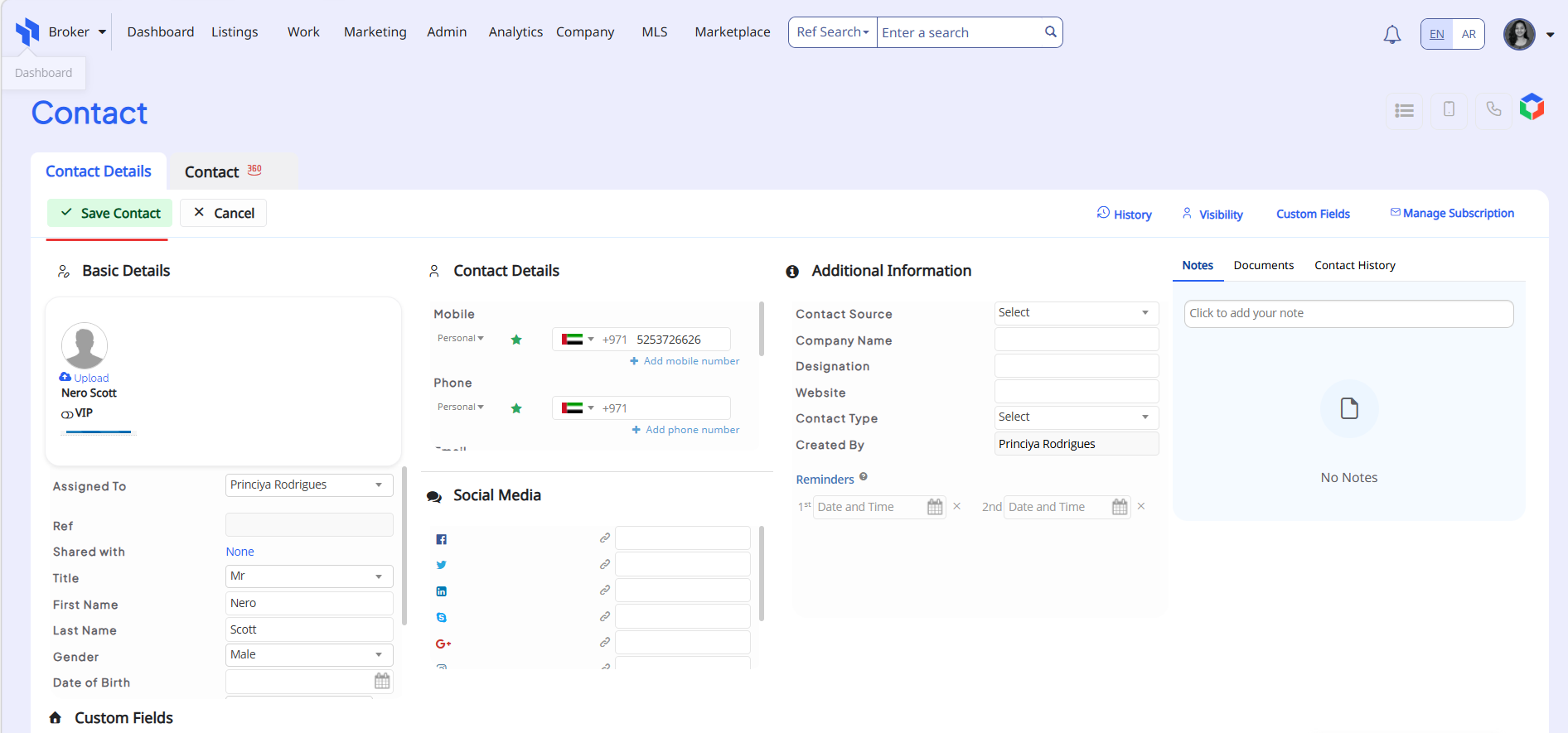
Task: Expand the Assigned To dropdown
Action: pos(308,485)
